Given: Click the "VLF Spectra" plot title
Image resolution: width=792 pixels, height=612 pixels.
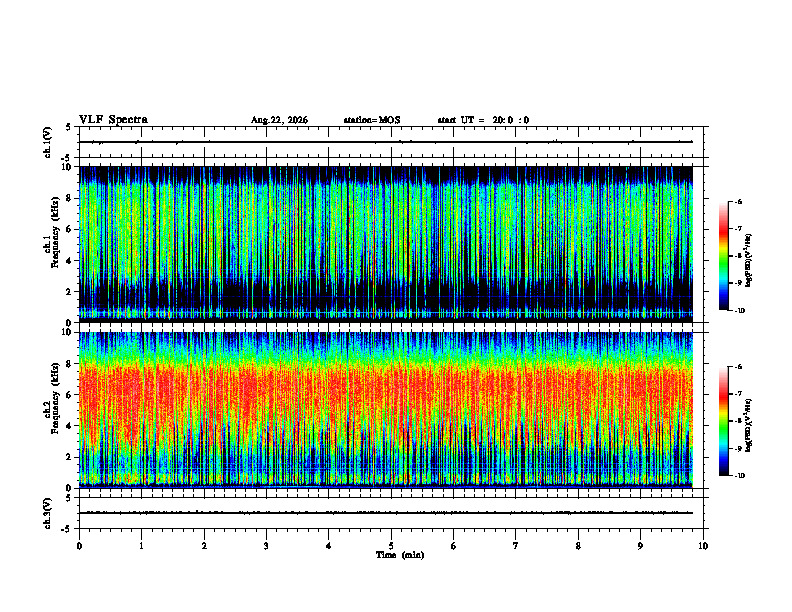Looking at the screenshot, I should [x=113, y=120].
